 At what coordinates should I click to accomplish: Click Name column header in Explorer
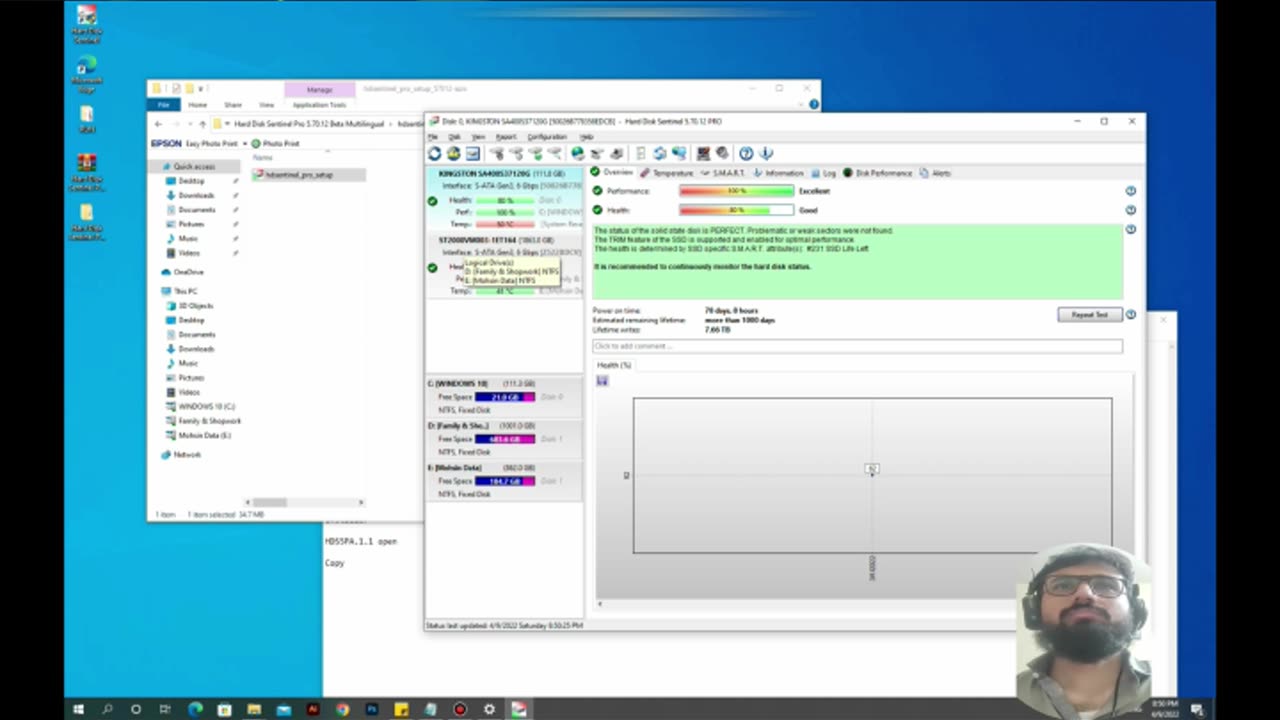[263, 158]
